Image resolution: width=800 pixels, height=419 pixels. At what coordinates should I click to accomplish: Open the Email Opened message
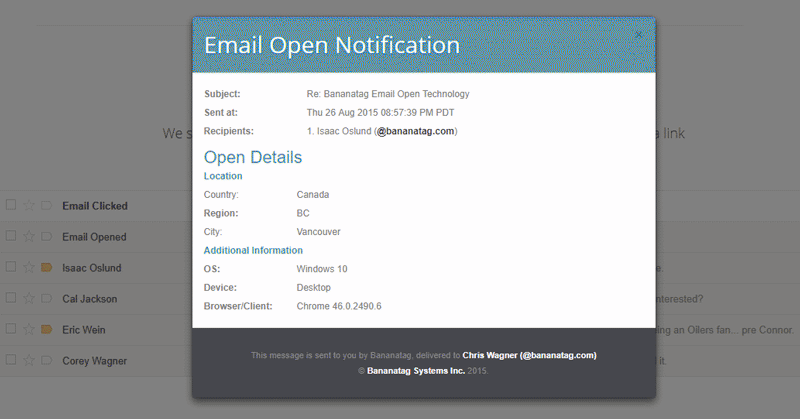point(94,237)
